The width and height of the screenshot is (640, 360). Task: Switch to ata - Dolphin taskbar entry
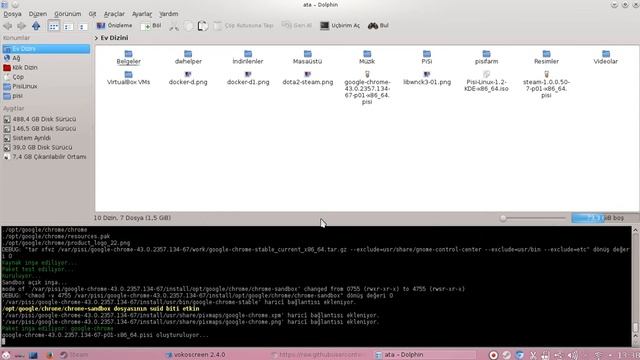424,355
